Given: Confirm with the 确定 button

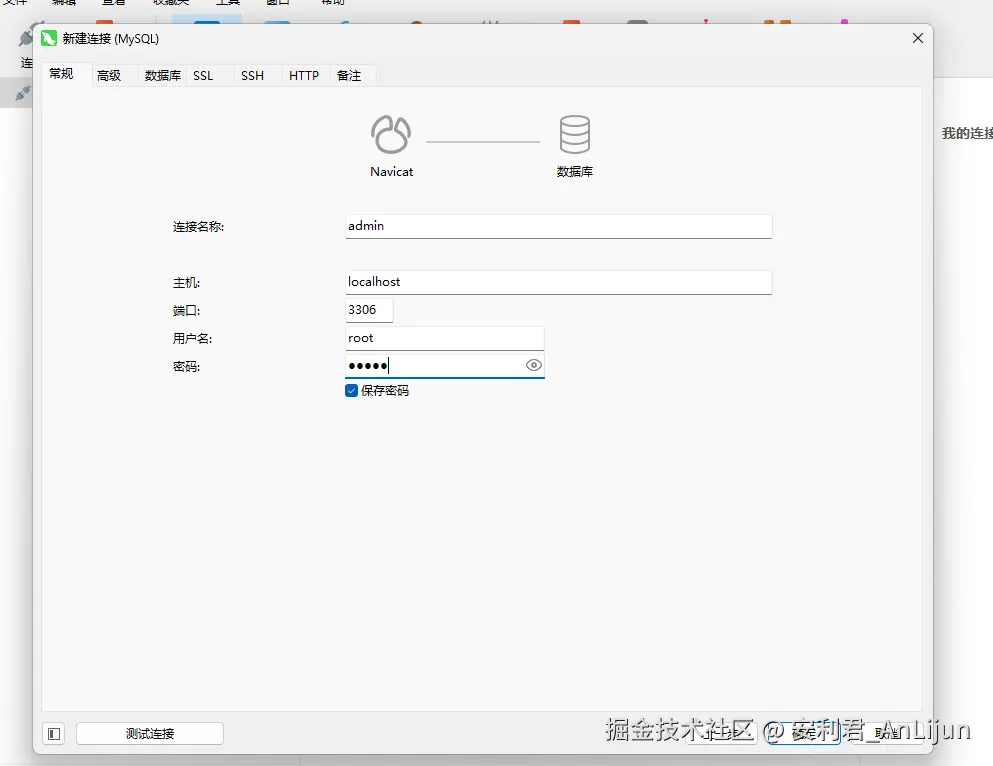Looking at the screenshot, I should click(804, 734).
